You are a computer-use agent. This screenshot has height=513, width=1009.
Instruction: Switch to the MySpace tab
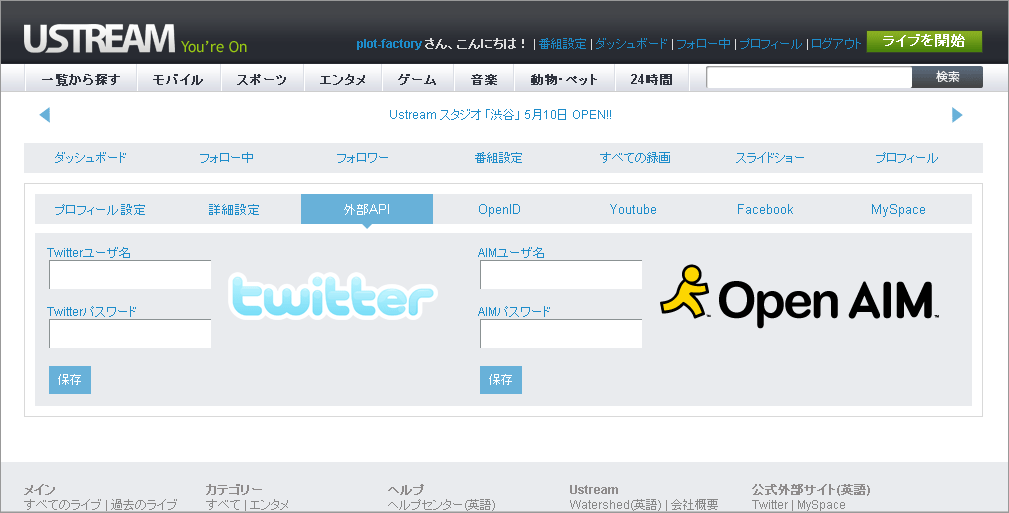point(898,209)
